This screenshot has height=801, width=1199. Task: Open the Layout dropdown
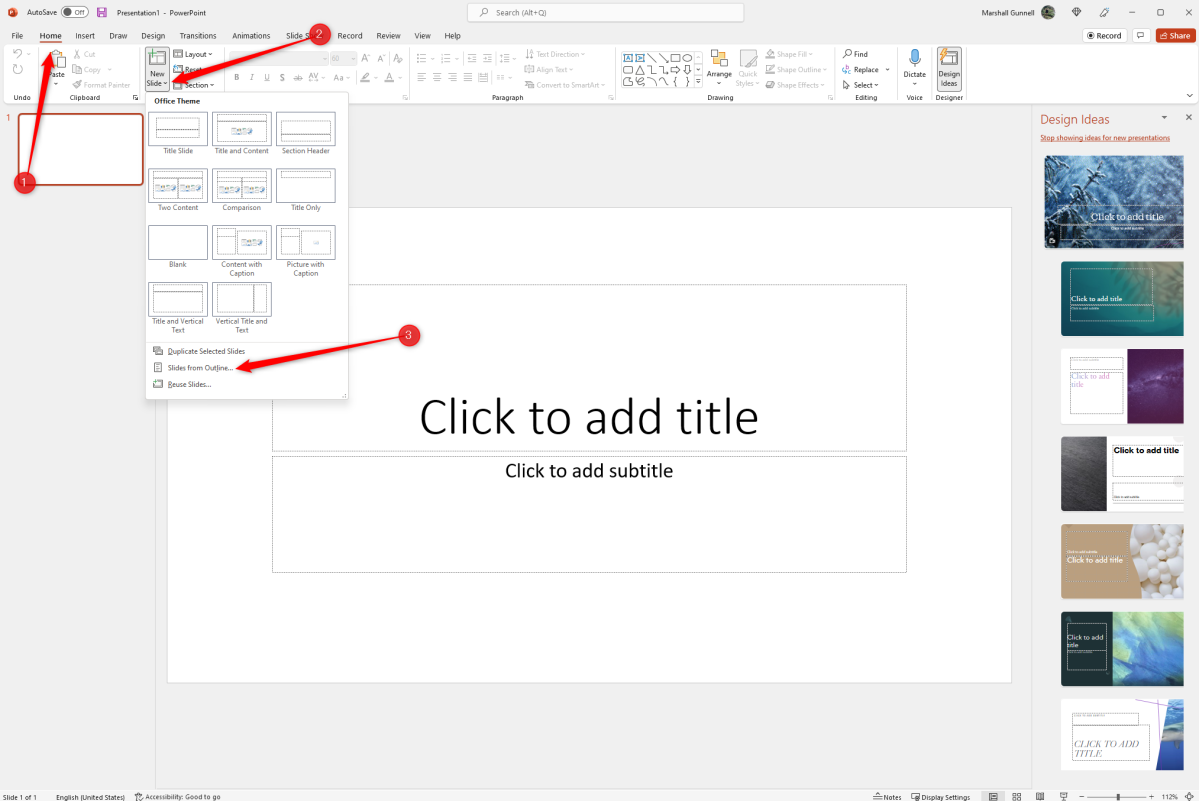pos(194,54)
